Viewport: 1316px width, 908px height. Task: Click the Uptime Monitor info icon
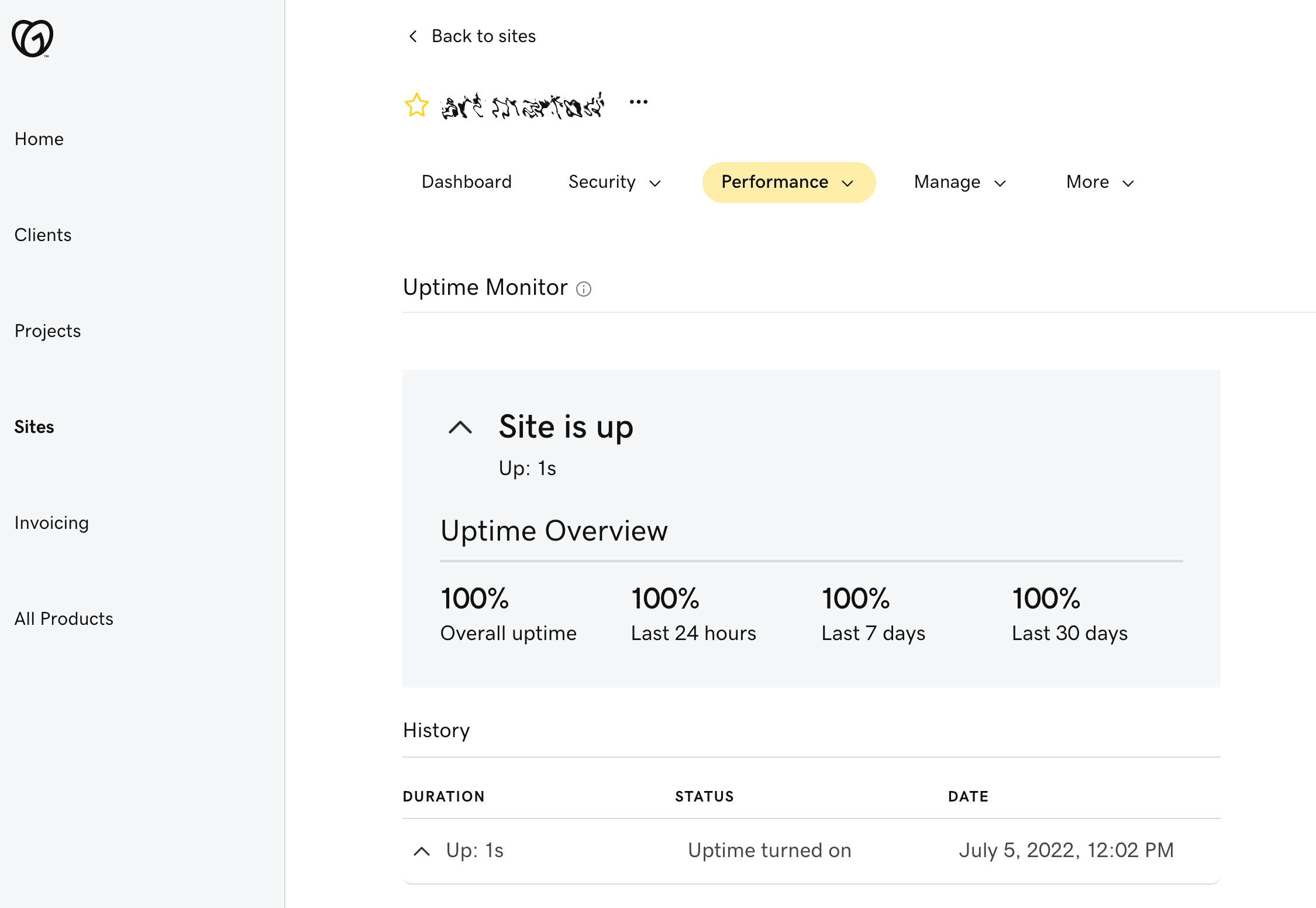(584, 289)
